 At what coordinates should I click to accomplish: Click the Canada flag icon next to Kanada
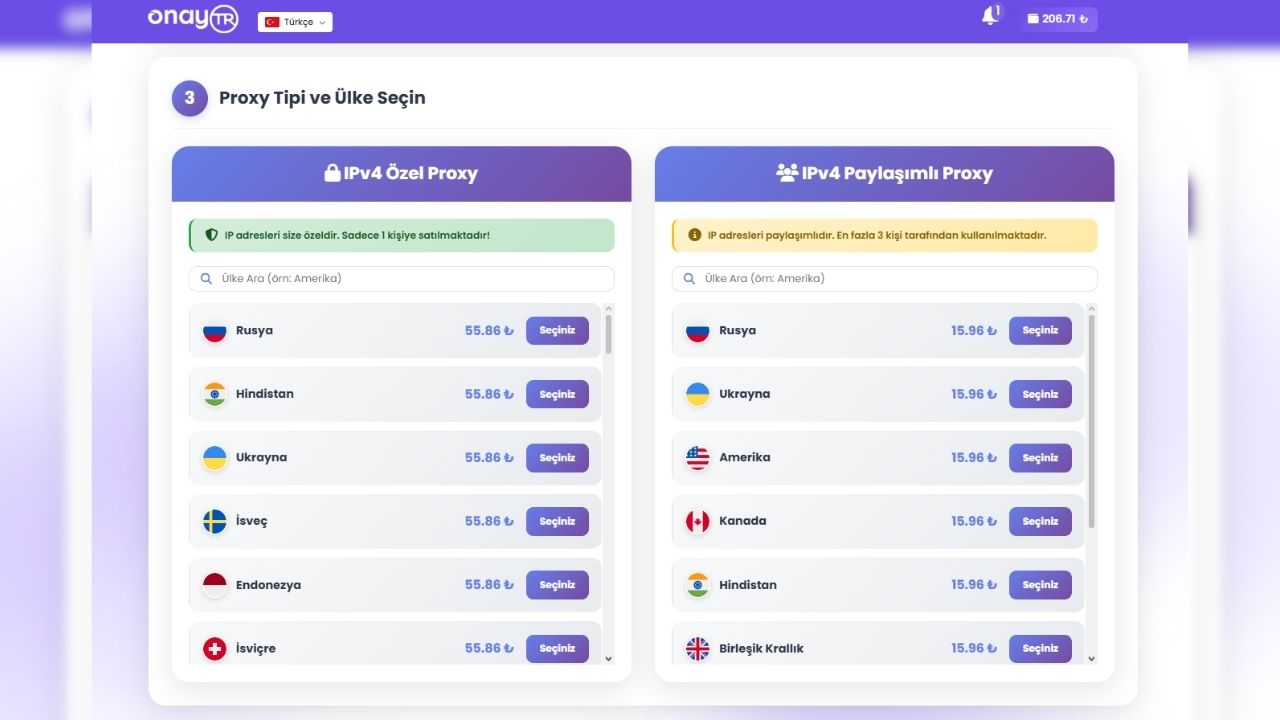point(698,521)
